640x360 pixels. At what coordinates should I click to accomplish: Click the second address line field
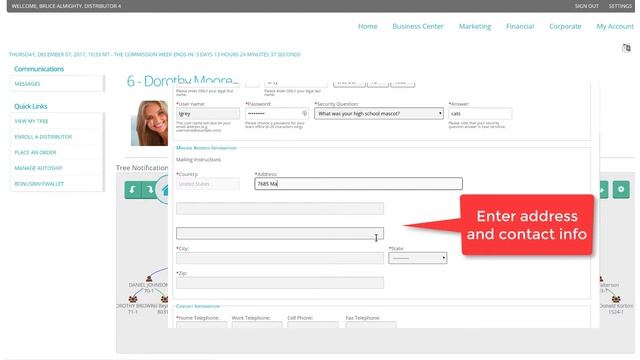click(280, 208)
